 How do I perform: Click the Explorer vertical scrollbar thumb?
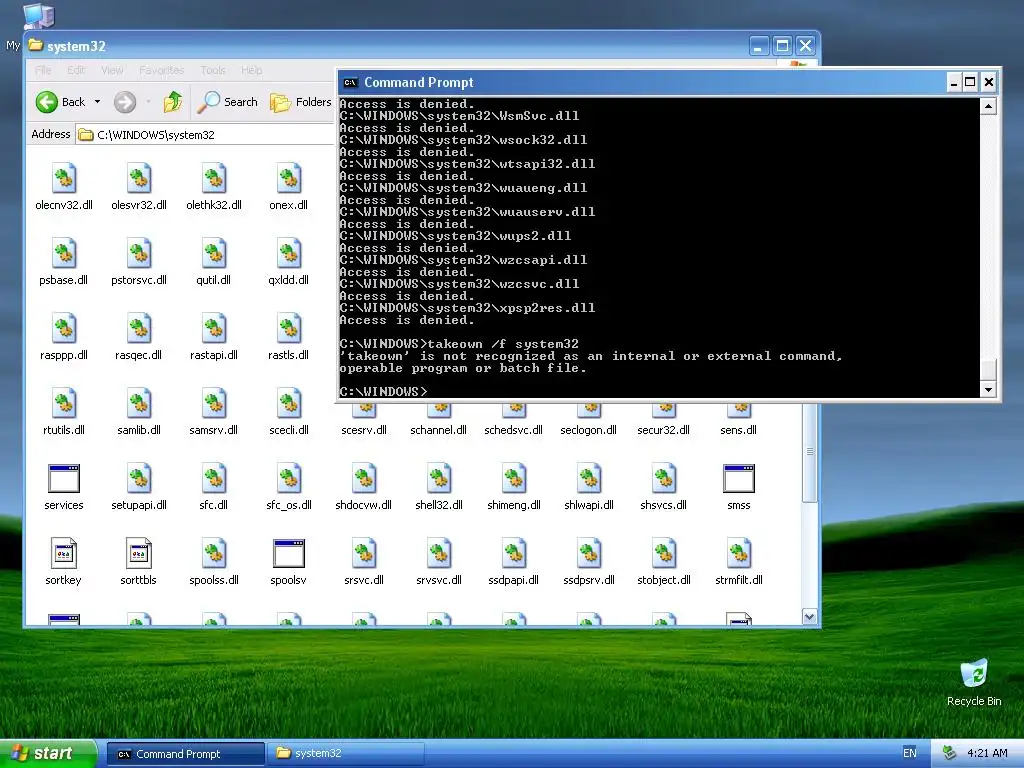tap(810, 452)
